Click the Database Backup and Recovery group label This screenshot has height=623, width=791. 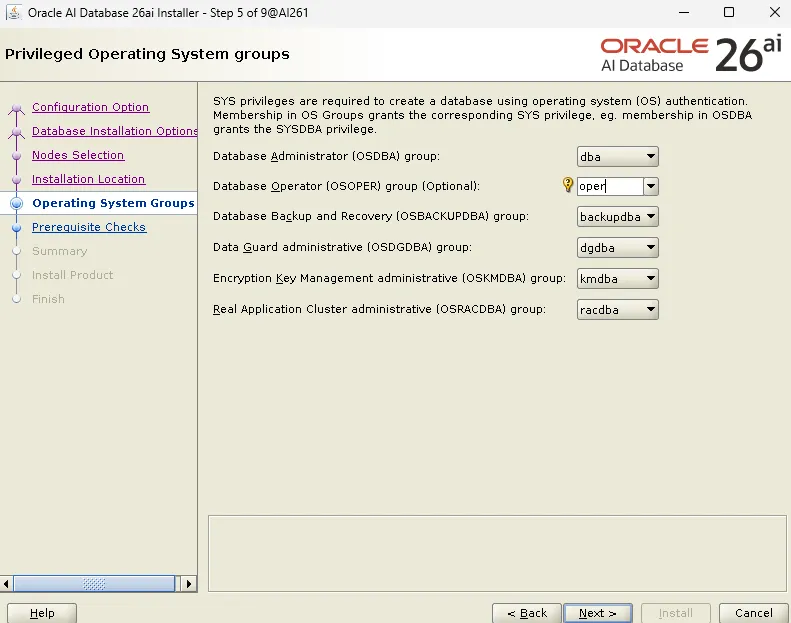(x=371, y=216)
